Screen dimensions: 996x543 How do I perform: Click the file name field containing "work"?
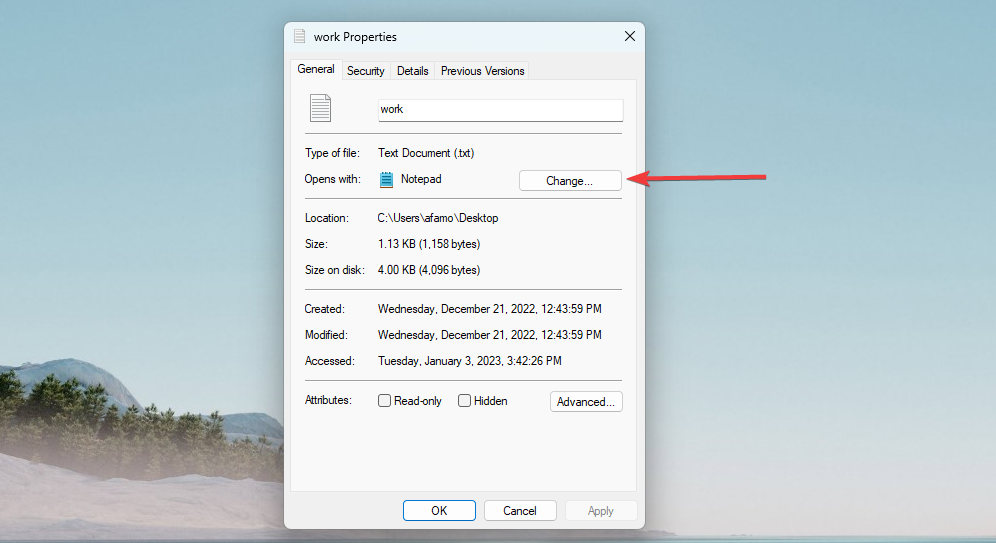coord(500,109)
